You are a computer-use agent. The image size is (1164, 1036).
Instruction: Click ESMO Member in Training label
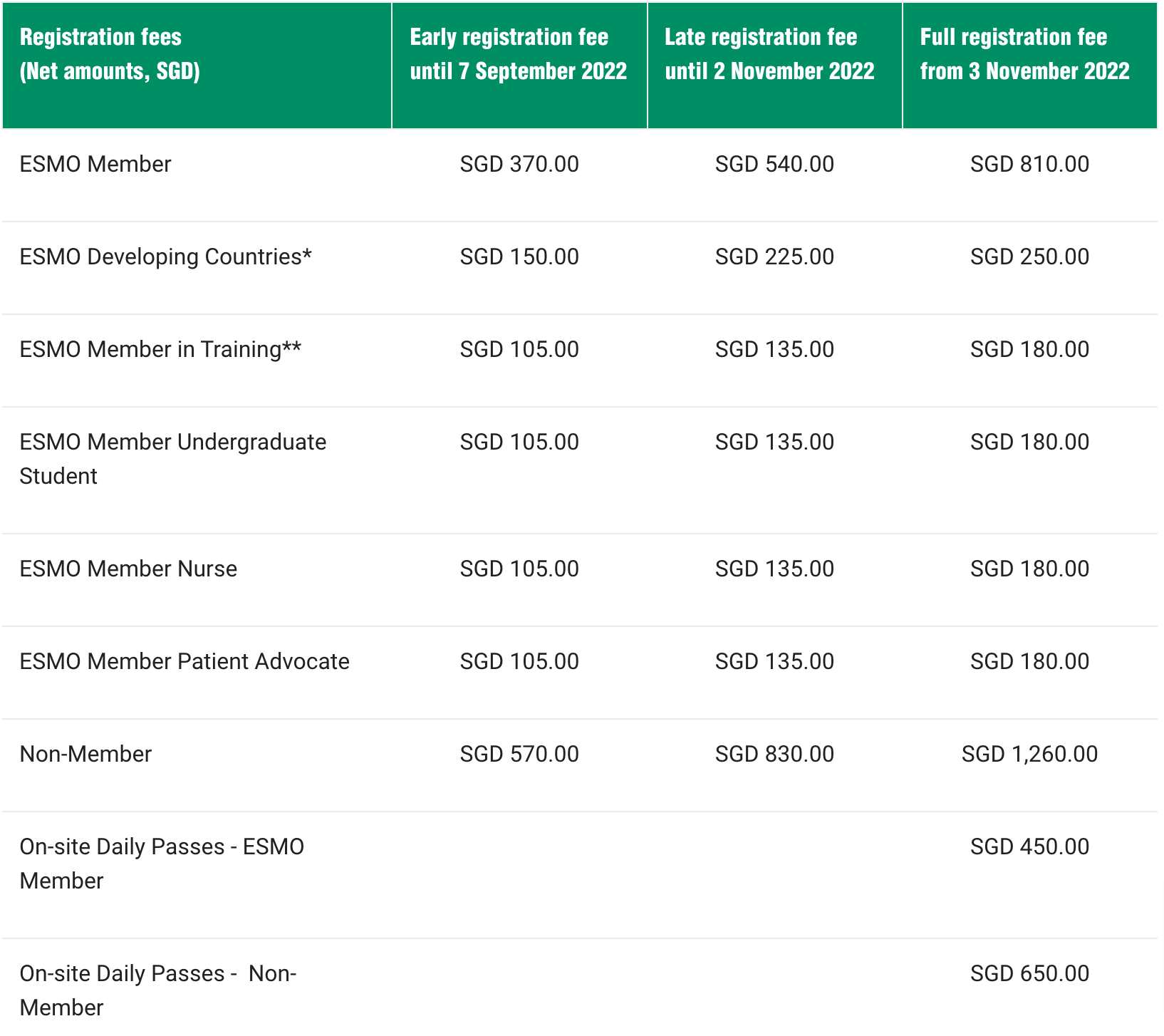[160, 350]
